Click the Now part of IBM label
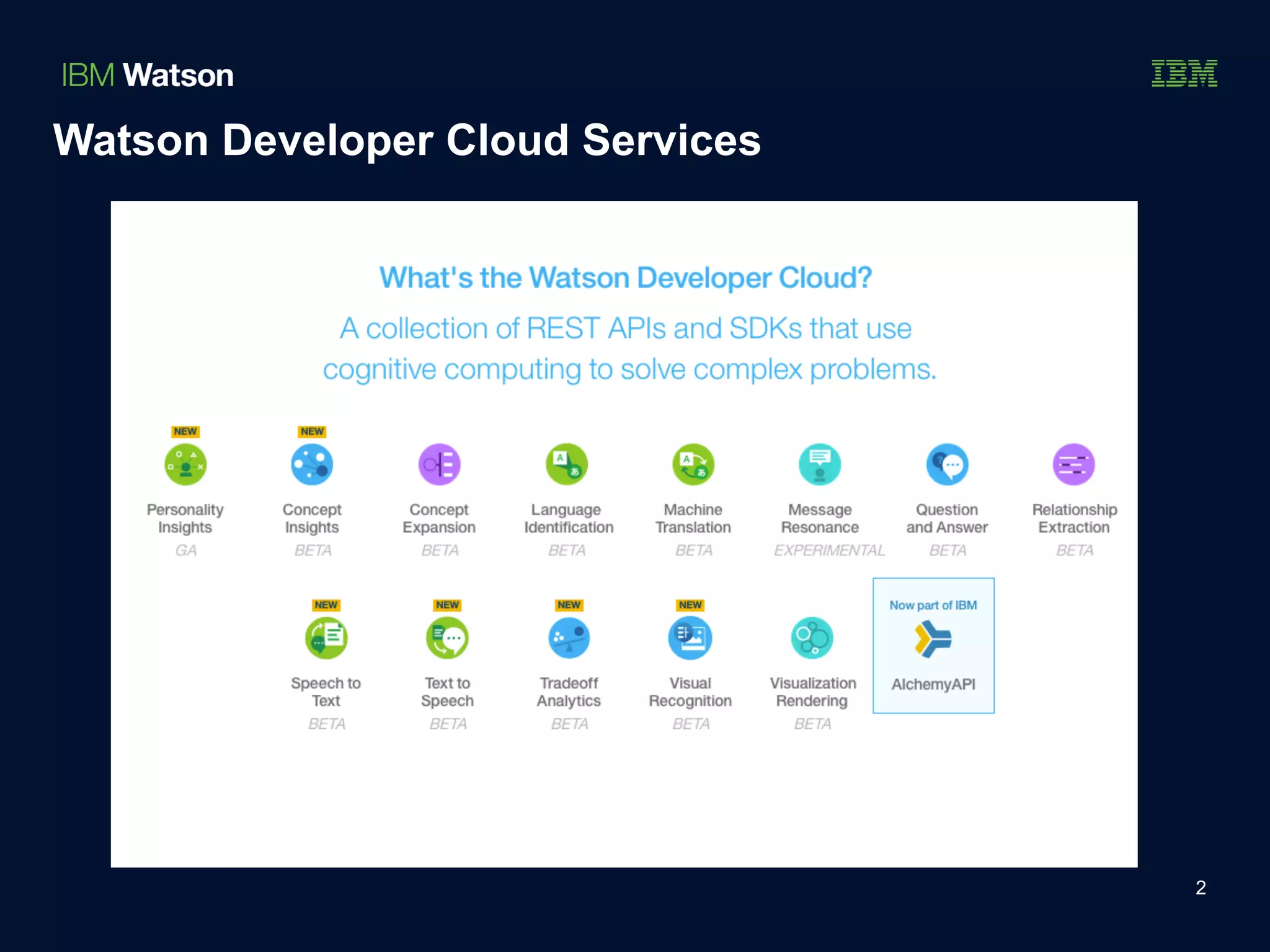 point(933,605)
